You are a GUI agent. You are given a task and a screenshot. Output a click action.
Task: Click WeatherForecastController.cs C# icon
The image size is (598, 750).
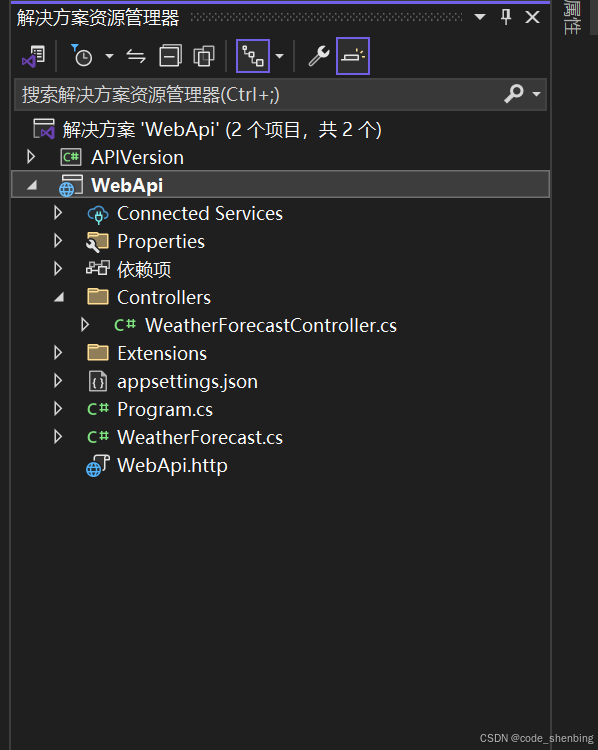pyautogui.click(x=125, y=325)
